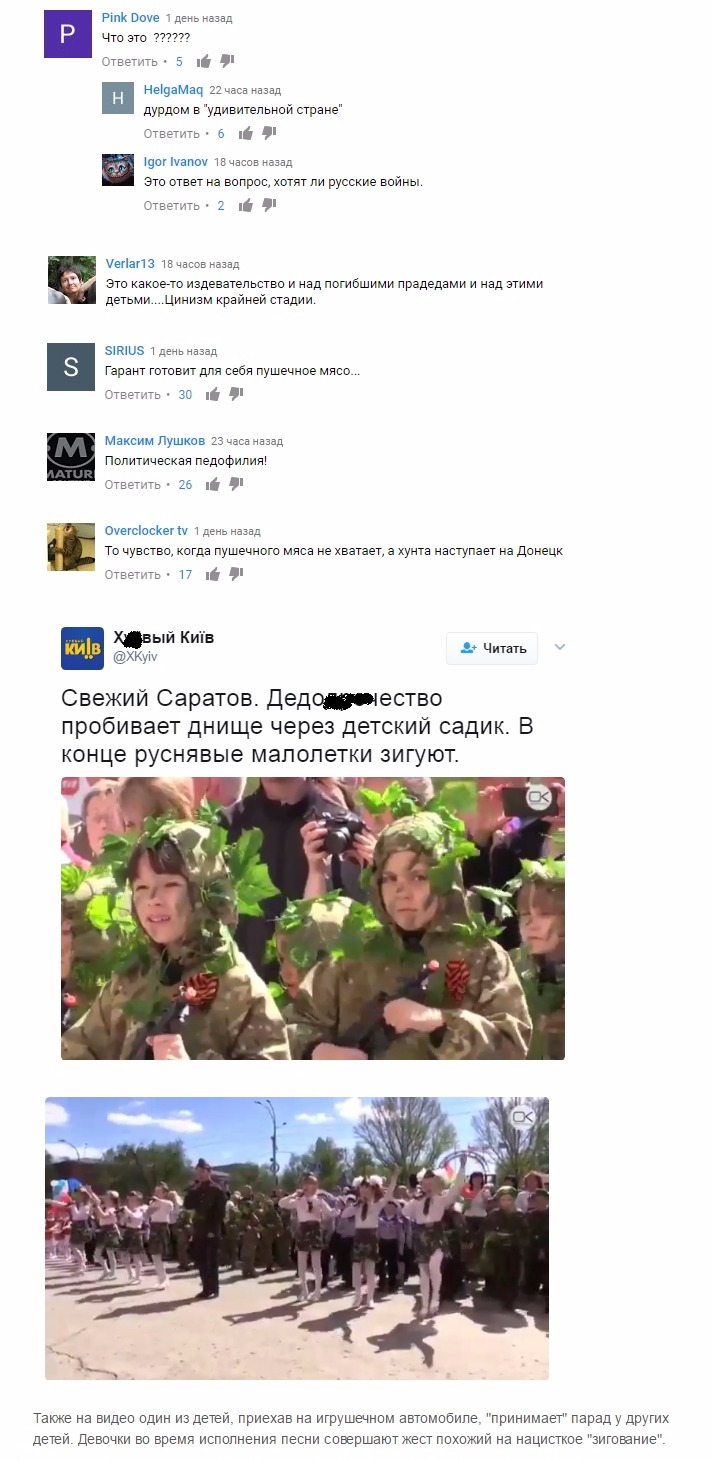This screenshot has height=1461, width=712.
Task: Open the tweet options chevron dropdown
Action: [560, 647]
